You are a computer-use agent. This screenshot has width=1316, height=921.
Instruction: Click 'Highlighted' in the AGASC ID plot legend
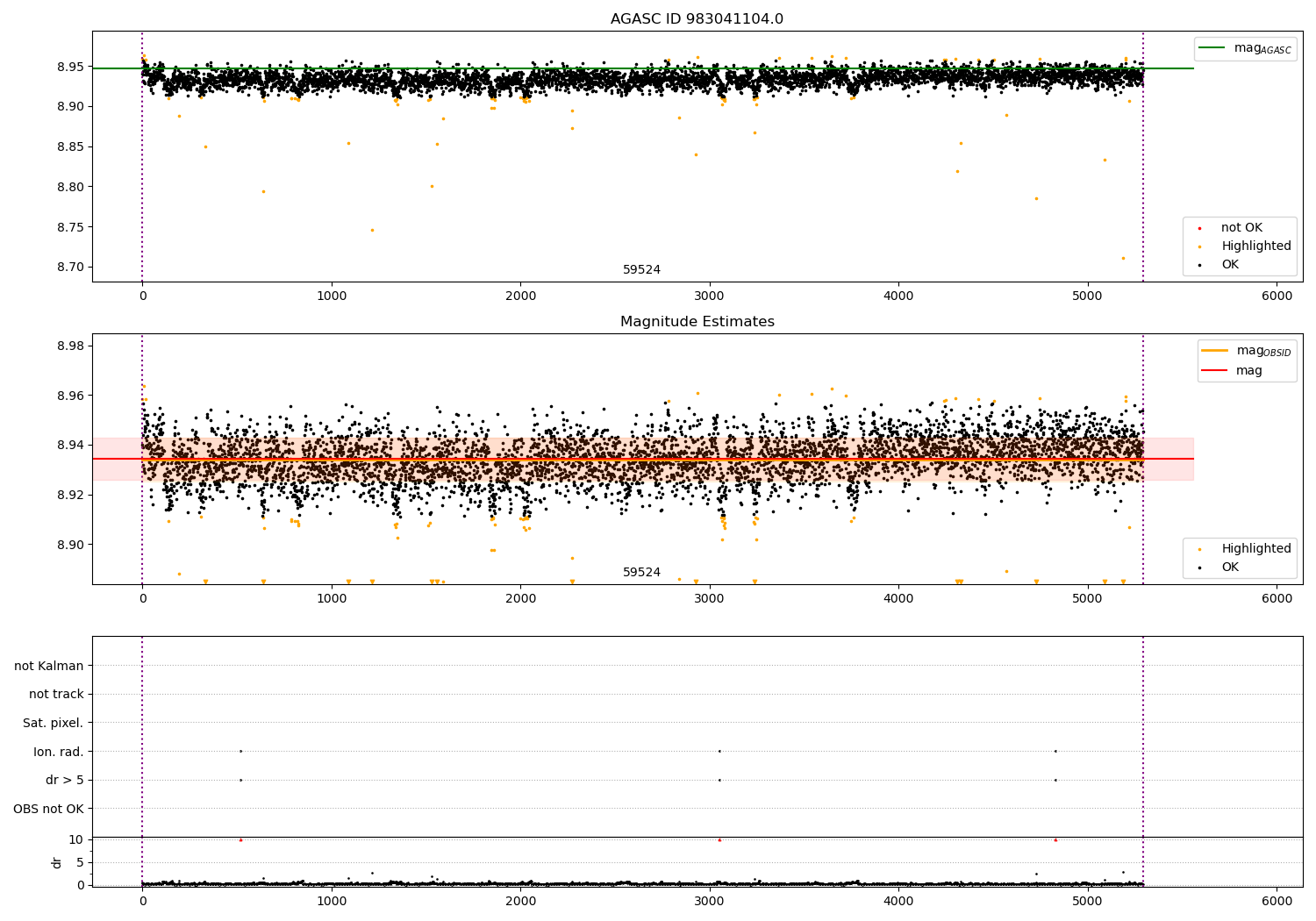pyautogui.click(x=1256, y=246)
